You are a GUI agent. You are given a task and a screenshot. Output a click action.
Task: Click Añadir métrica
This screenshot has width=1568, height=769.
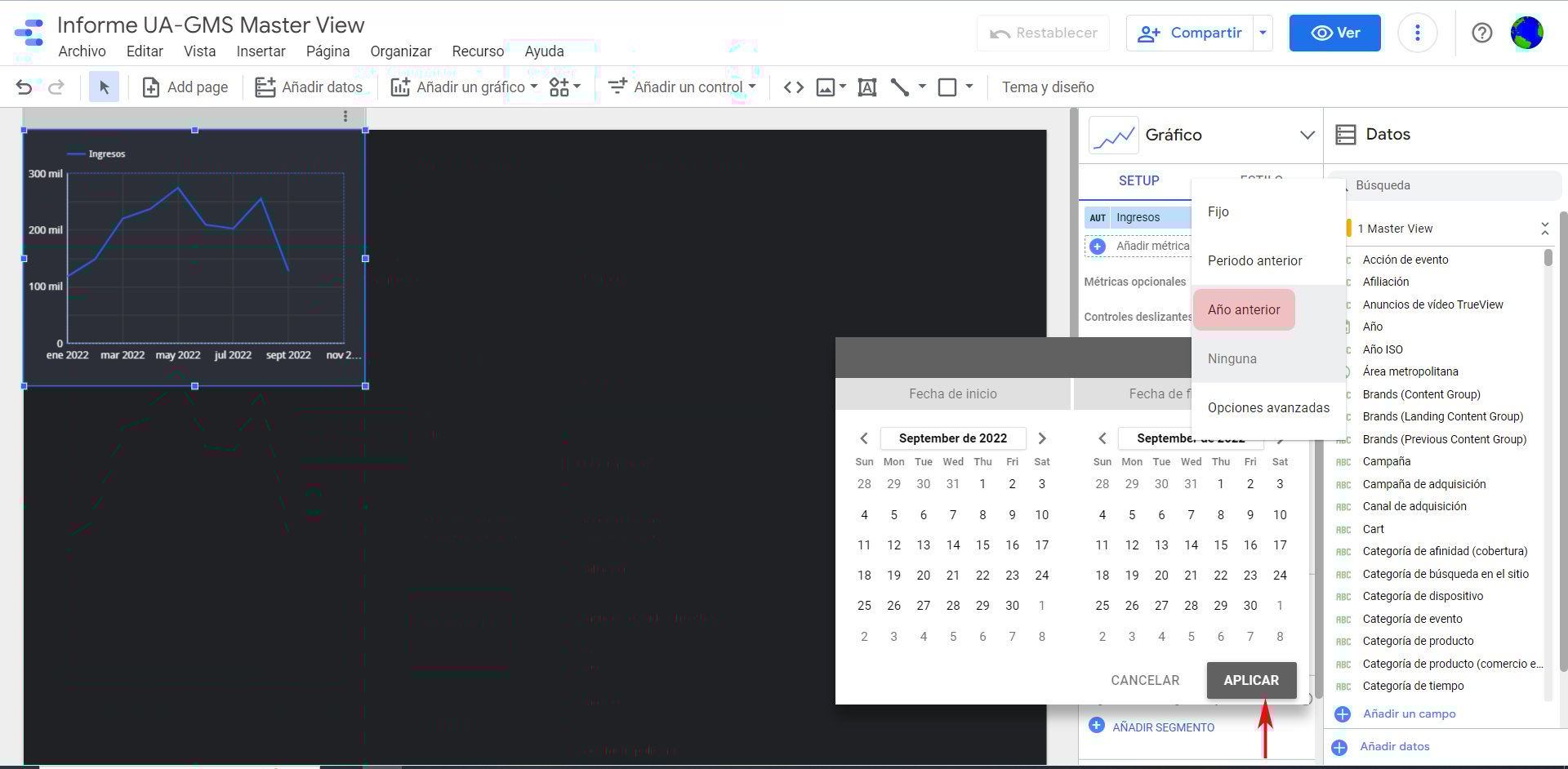click(1138, 246)
